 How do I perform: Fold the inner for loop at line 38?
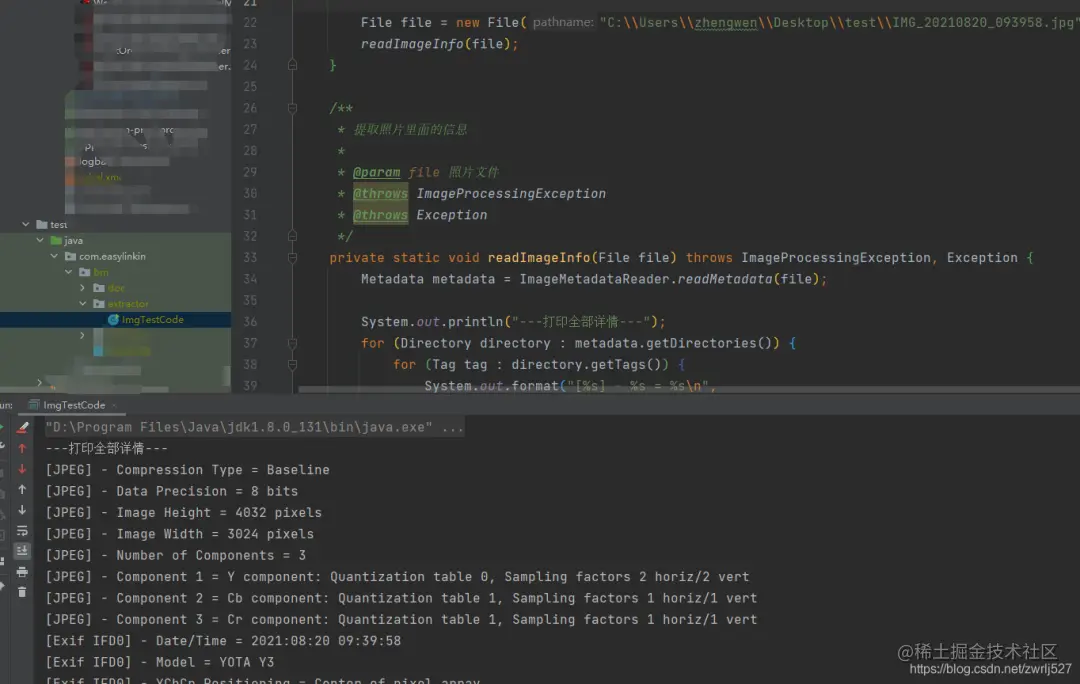tap(292, 364)
